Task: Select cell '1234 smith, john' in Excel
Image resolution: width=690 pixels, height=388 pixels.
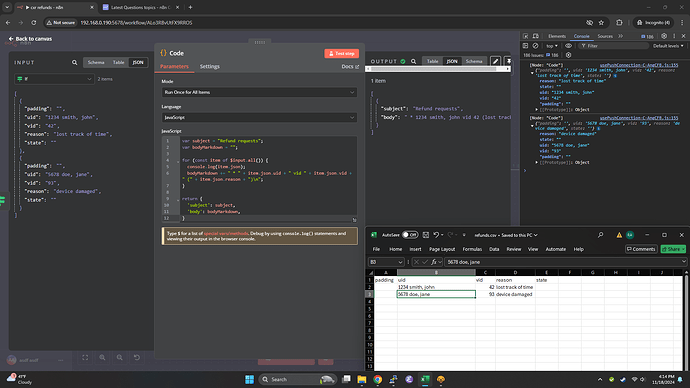Action: [x=436, y=287]
